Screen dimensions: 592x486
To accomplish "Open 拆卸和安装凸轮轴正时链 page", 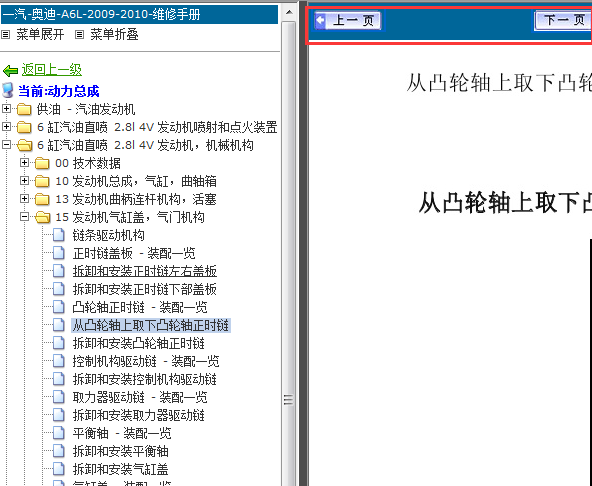I will click(x=139, y=344).
